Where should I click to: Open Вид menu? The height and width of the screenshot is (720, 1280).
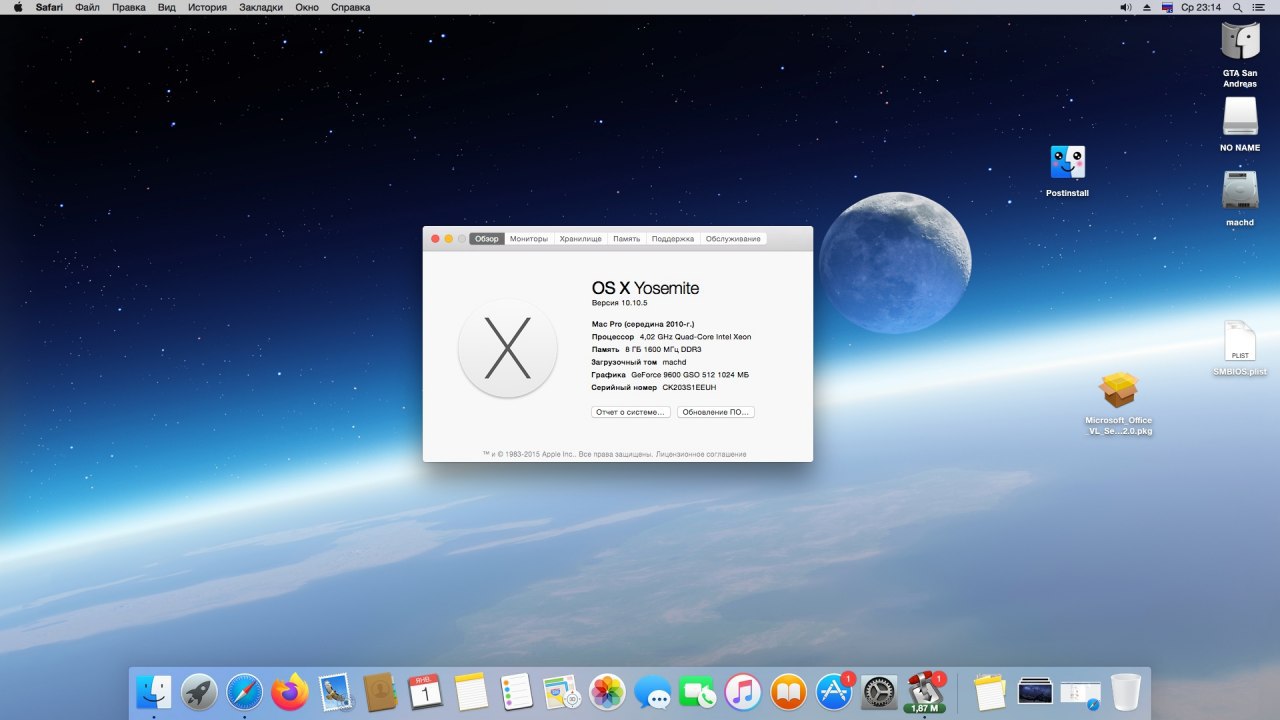tap(167, 7)
